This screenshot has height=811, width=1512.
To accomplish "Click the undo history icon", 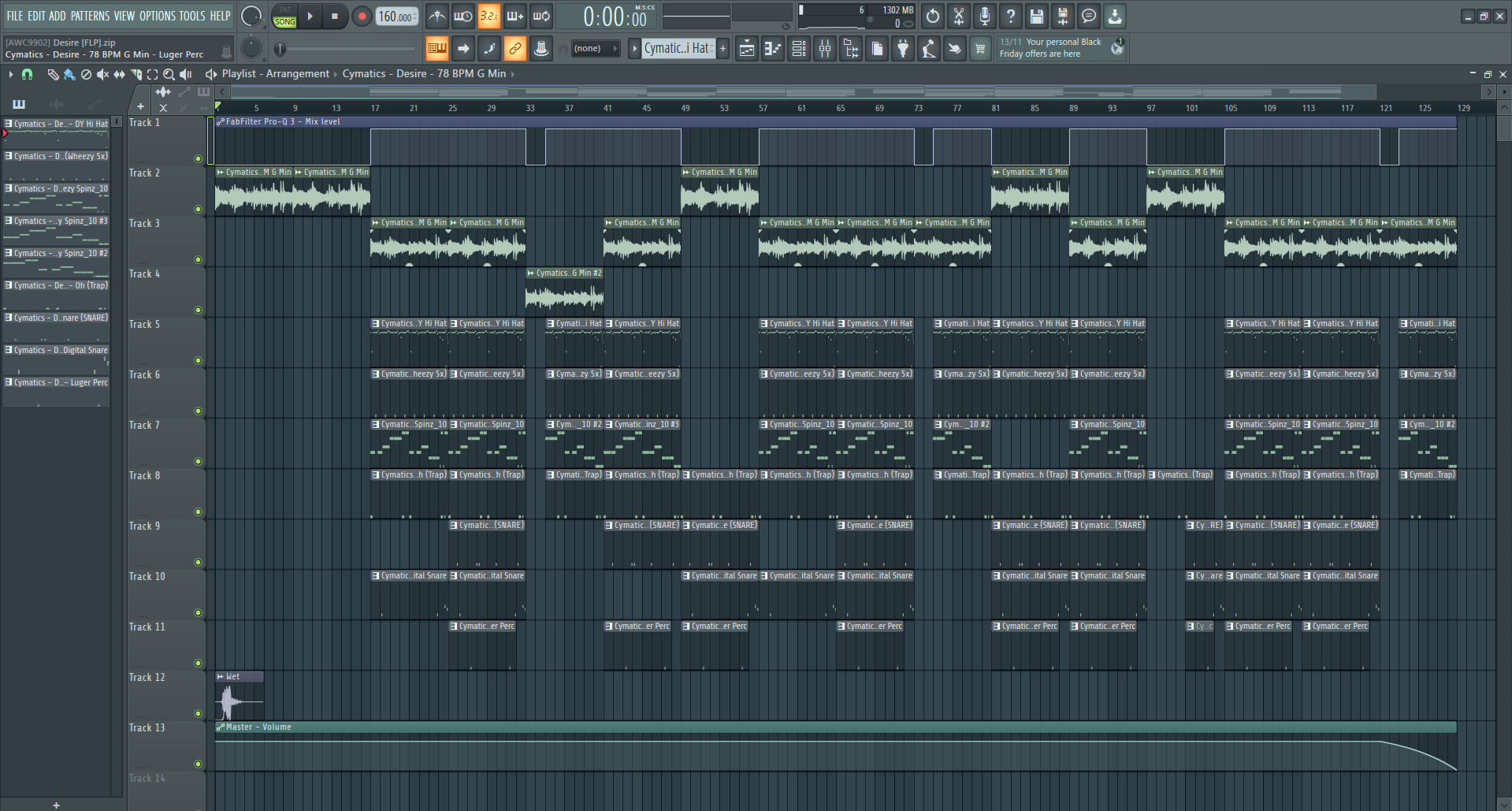I will point(933,16).
